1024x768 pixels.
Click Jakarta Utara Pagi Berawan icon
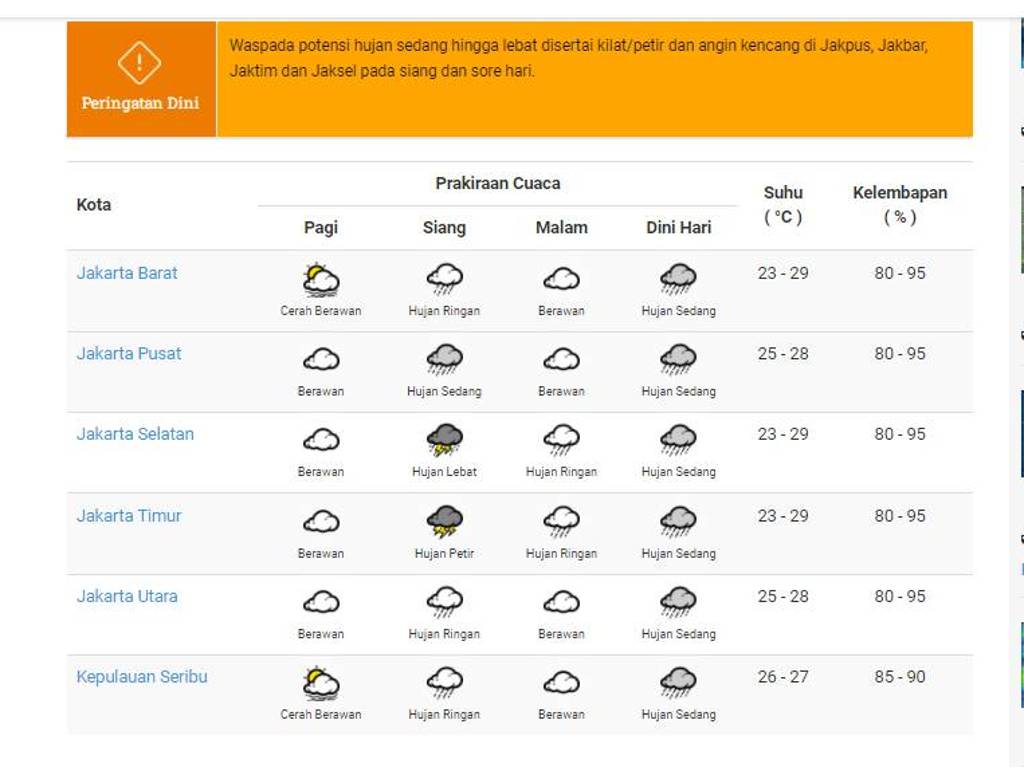[321, 601]
